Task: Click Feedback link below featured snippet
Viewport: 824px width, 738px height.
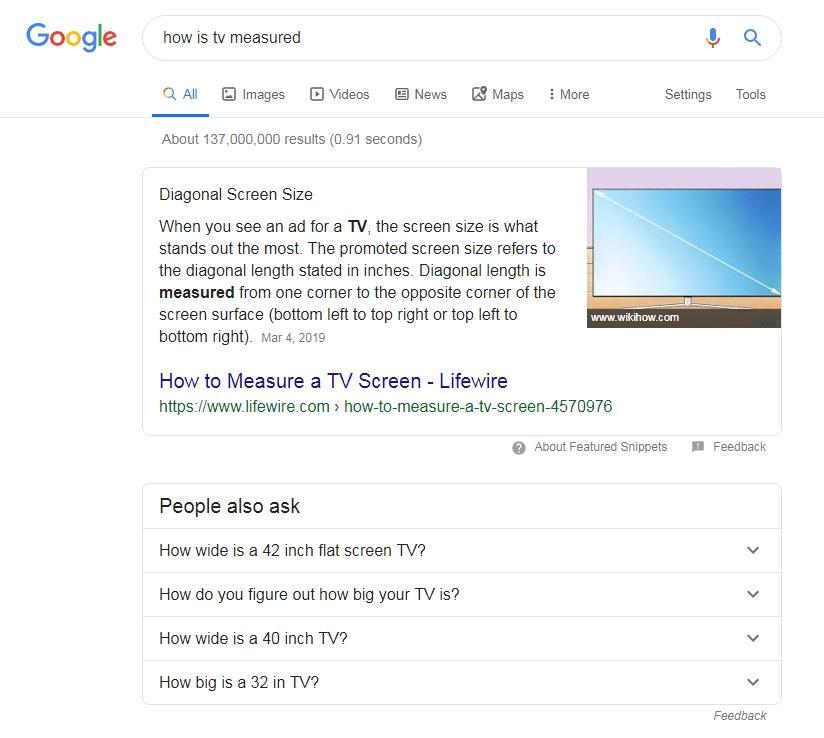Action: click(739, 447)
